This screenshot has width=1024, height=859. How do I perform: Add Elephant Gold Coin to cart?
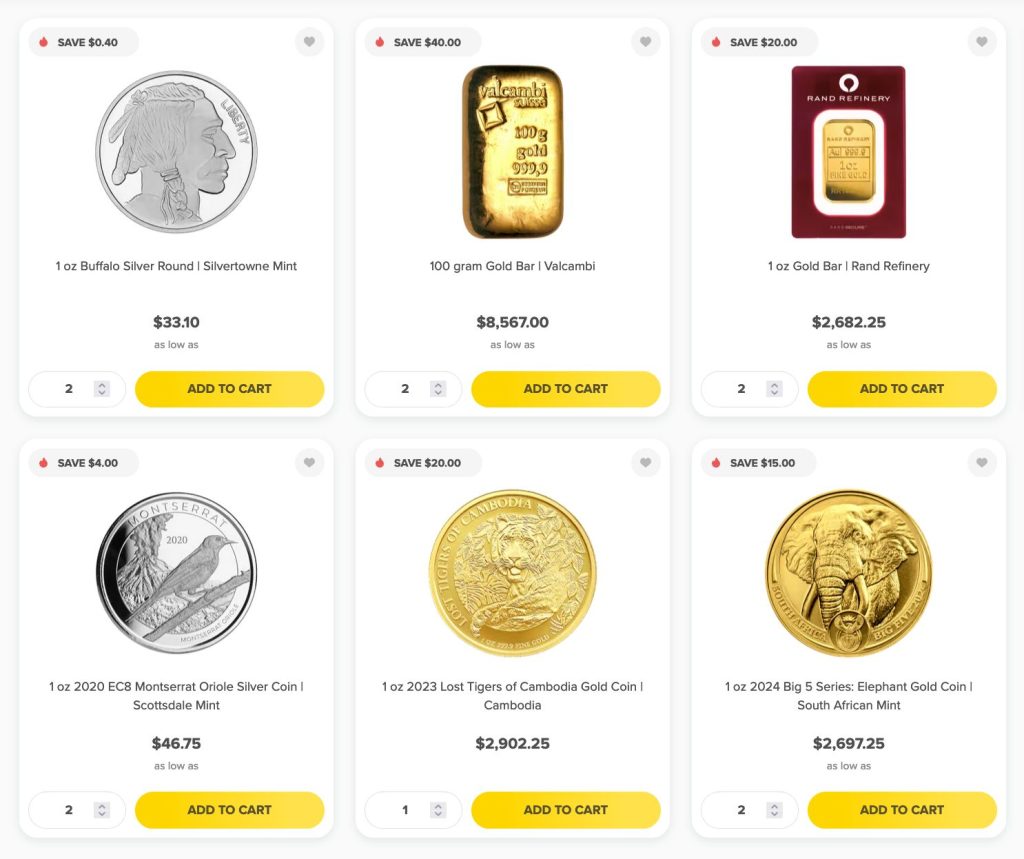pos(901,810)
